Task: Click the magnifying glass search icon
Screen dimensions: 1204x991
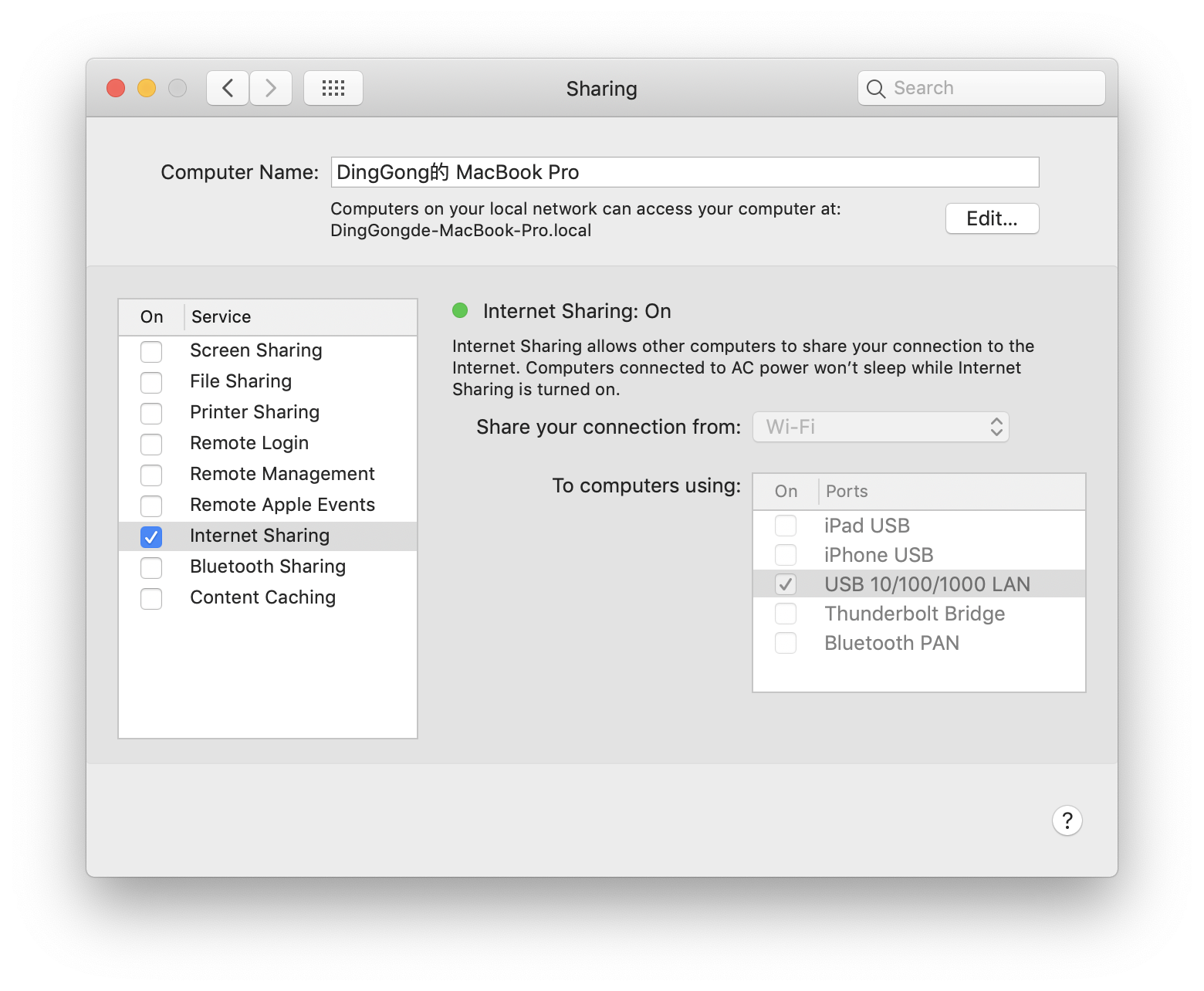Action: click(875, 89)
